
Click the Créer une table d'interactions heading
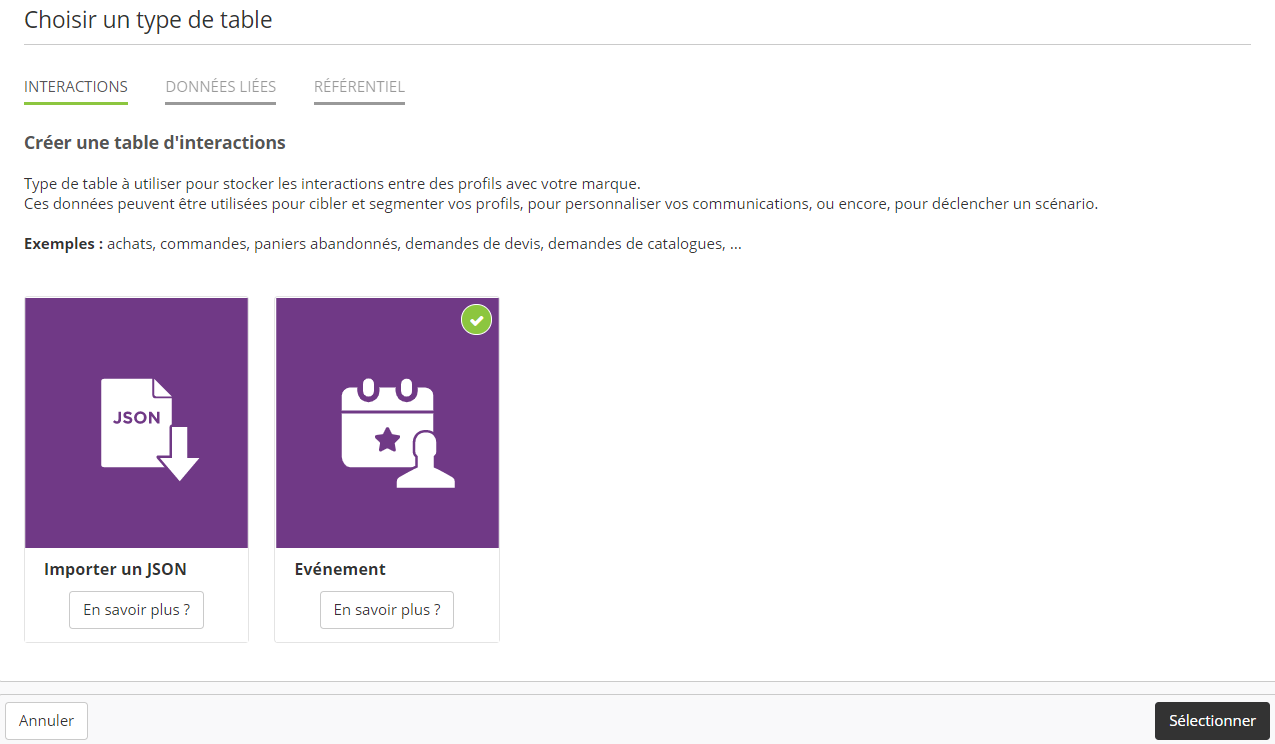pyautogui.click(x=155, y=143)
